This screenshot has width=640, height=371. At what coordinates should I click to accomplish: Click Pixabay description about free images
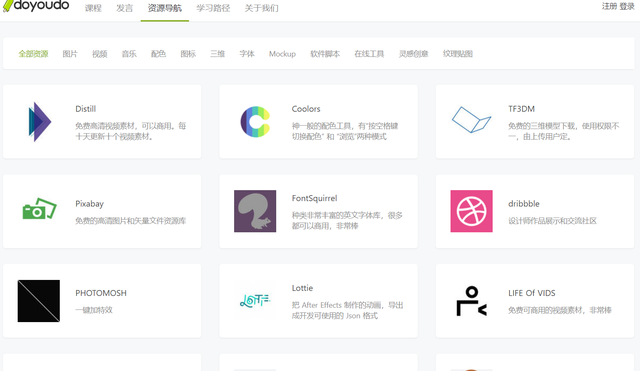coord(131,221)
